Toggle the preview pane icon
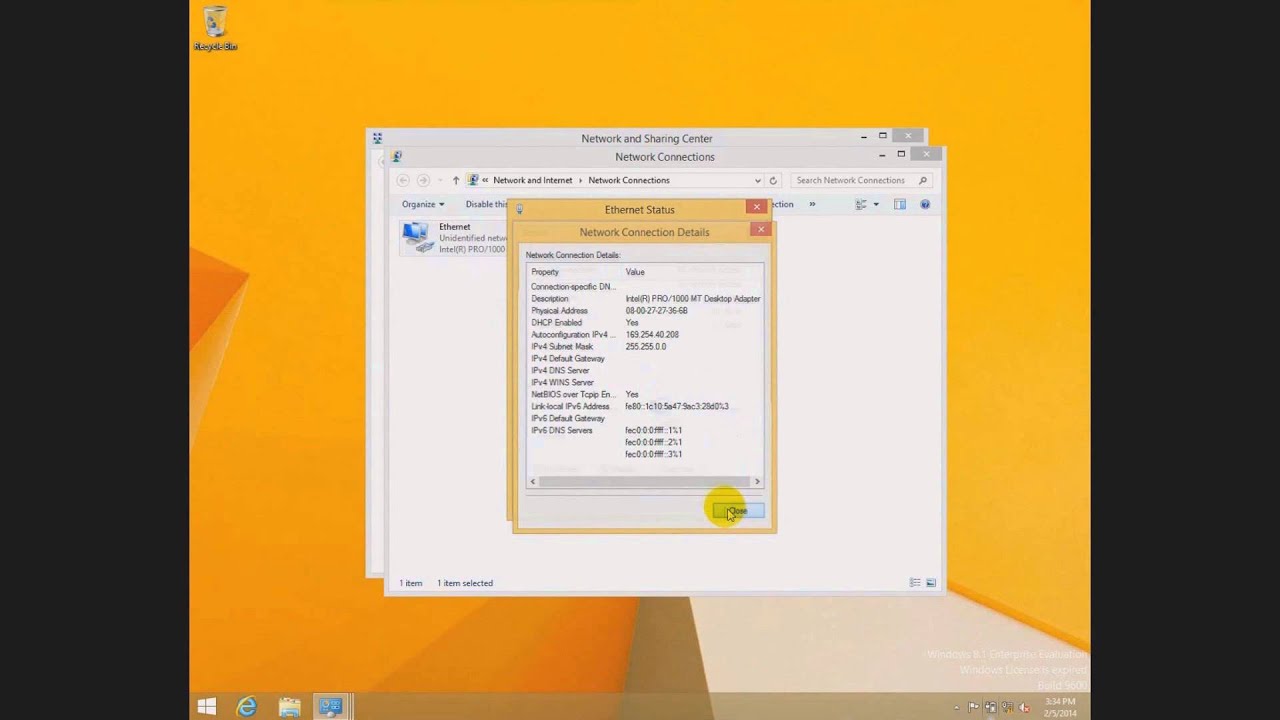1280x720 pixels. click(x=900, y=204)
